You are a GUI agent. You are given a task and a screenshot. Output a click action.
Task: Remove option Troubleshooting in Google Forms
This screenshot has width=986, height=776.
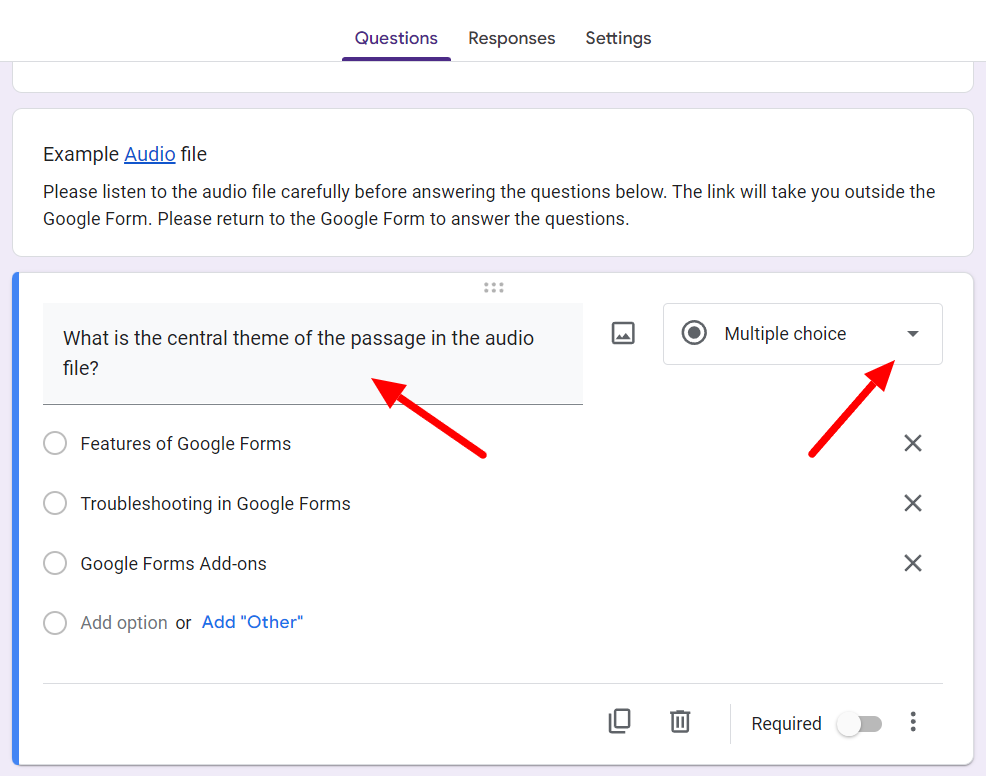[912, 503]
